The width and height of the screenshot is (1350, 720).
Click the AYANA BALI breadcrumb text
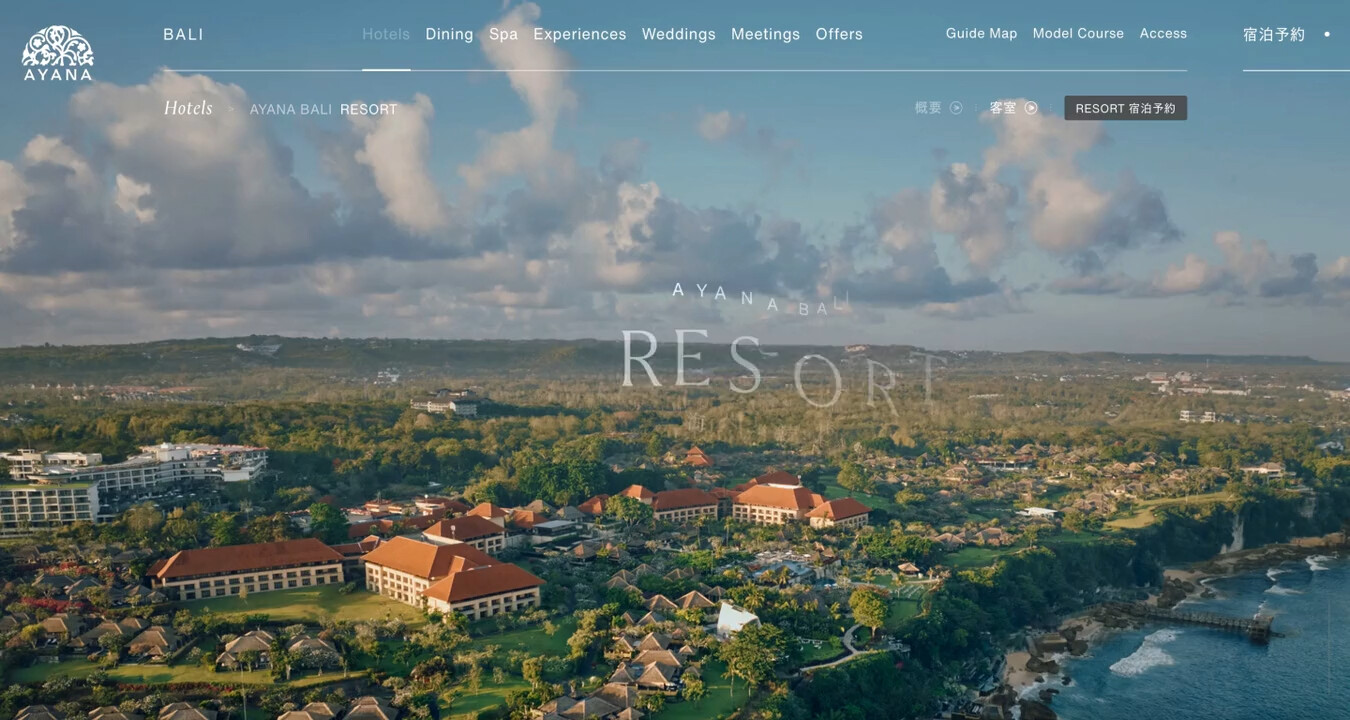[290, 109]
